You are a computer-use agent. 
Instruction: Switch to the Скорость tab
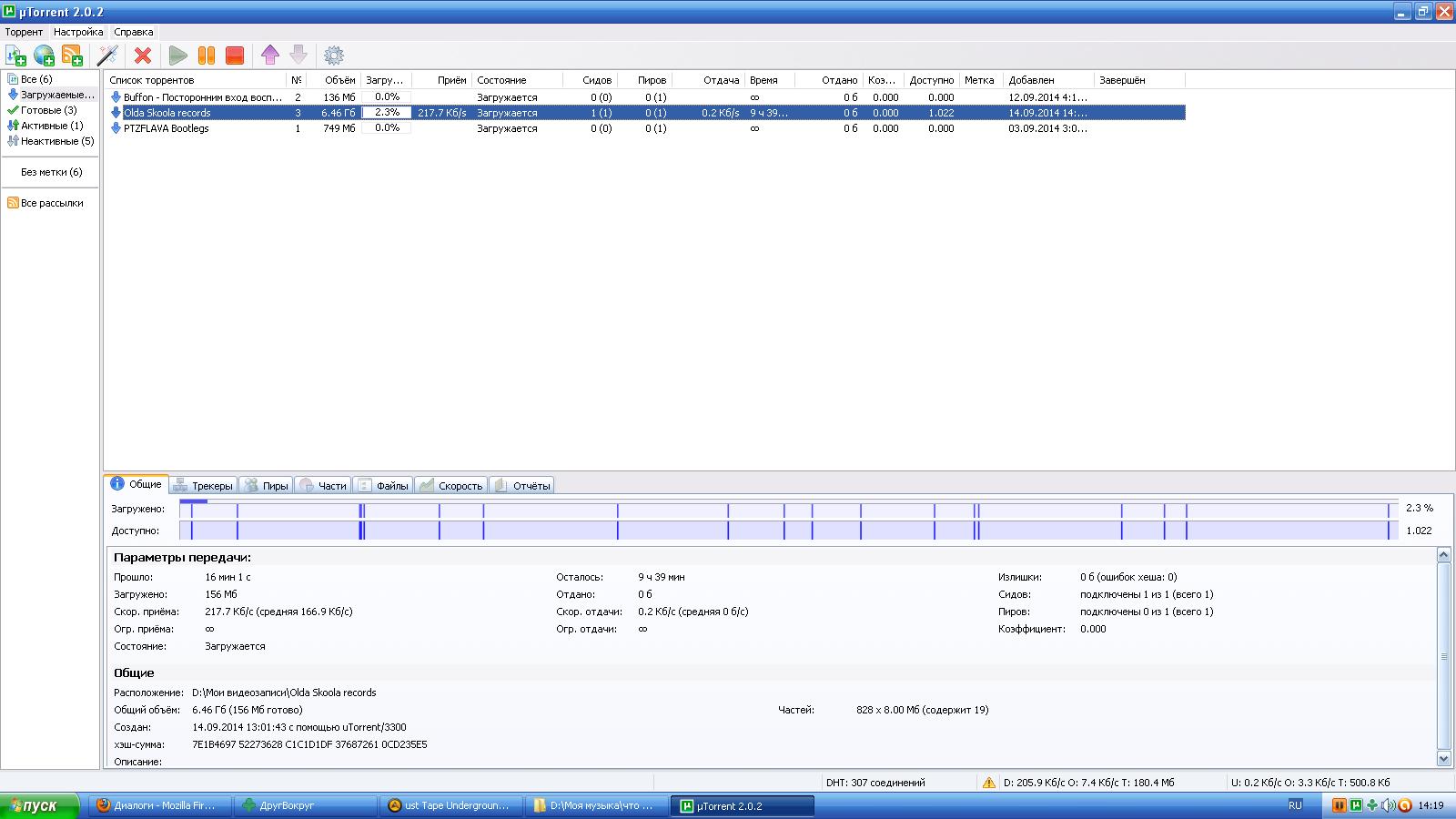(x=450, y=486)
